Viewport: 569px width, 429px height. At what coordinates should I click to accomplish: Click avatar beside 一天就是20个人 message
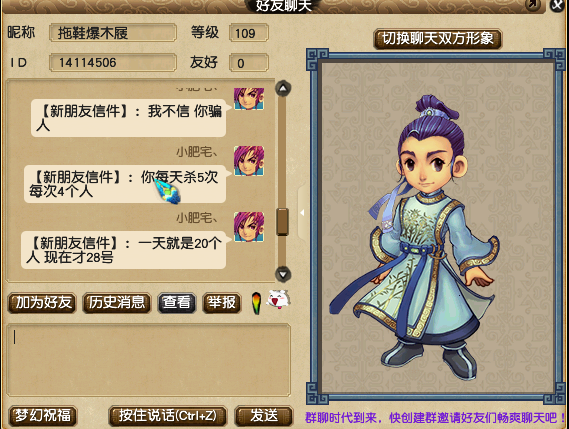[249, 227]
